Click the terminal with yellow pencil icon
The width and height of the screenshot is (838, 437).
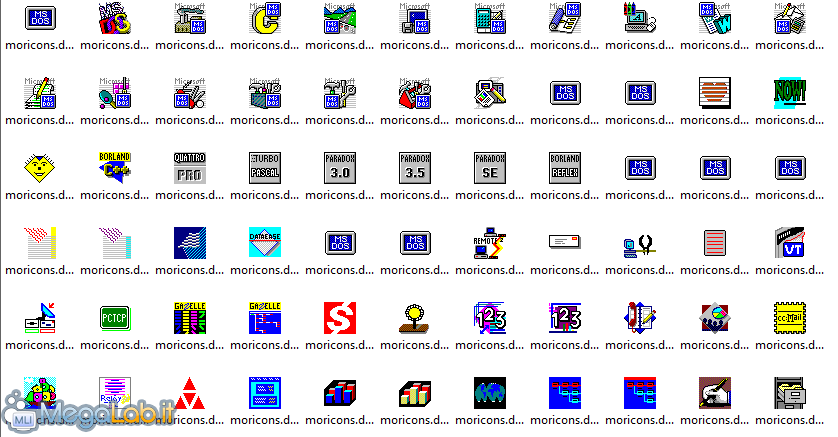490,93
